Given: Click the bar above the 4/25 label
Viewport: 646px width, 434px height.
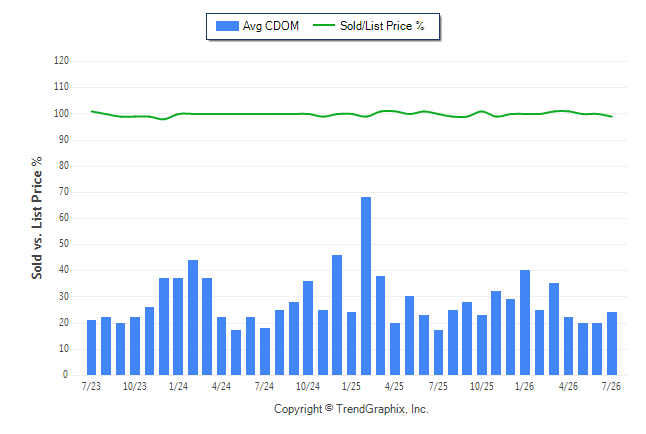Looking at the screenshot, I should (395, 349).
